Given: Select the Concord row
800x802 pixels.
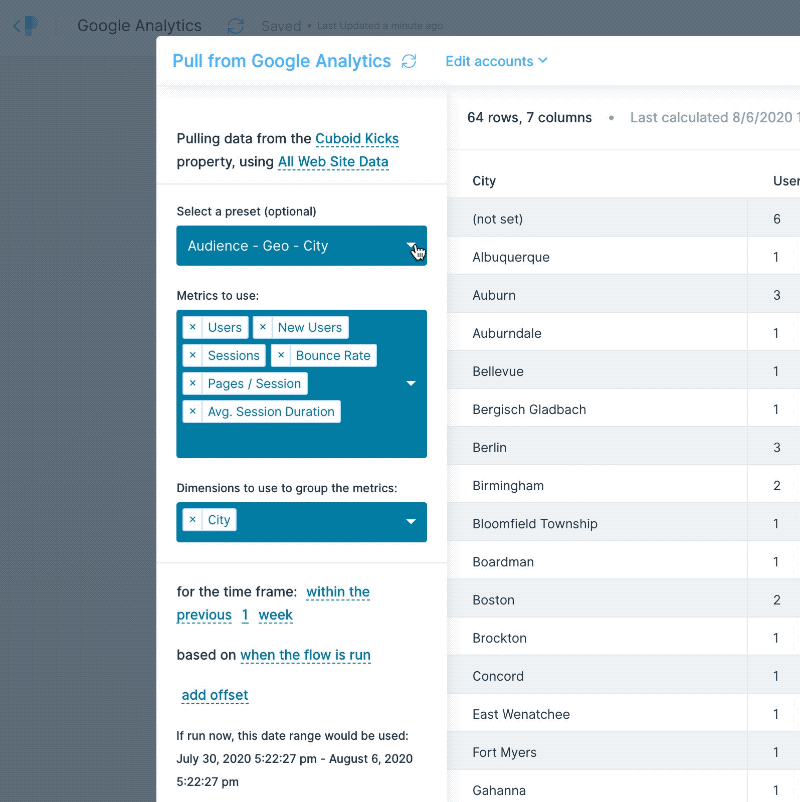Looking at the screenshot, I should point(623,676).
